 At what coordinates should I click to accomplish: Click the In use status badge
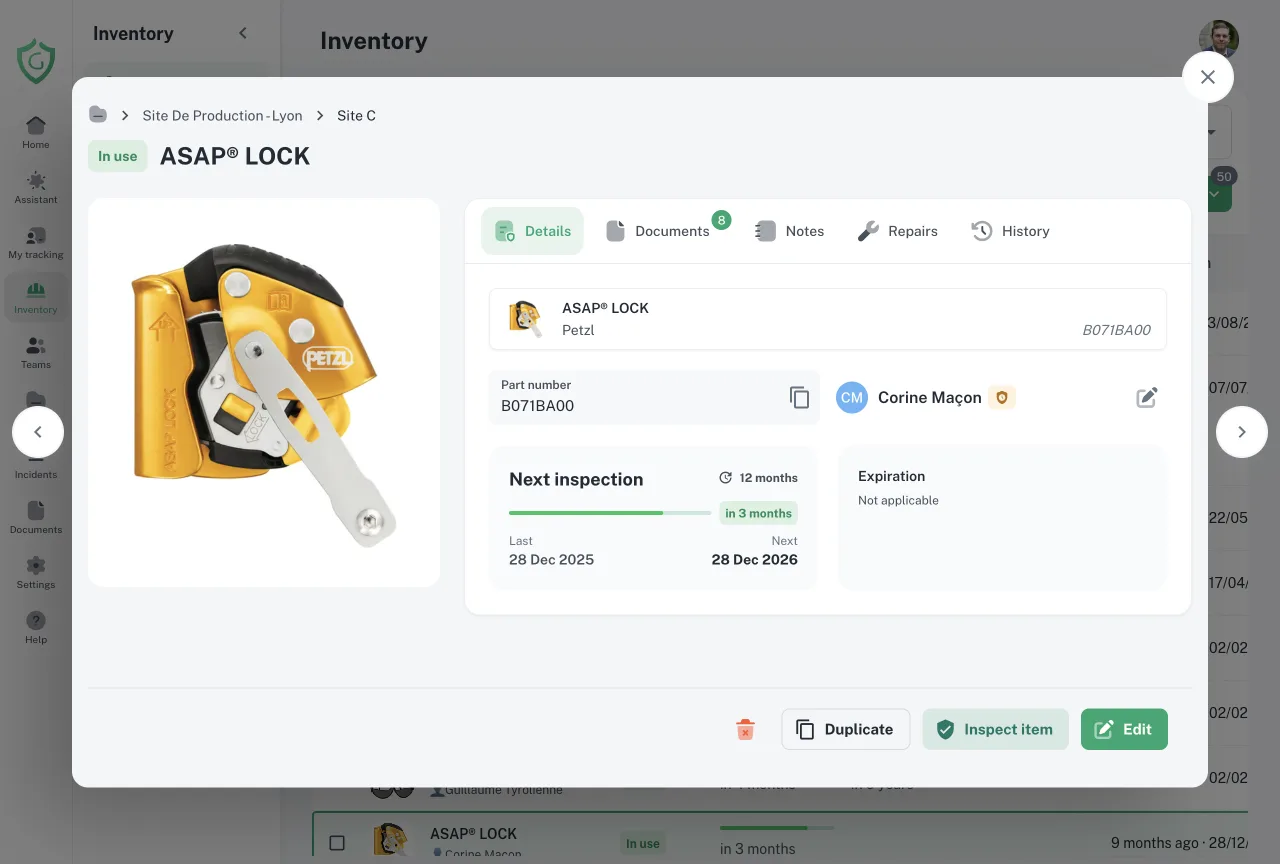pyautogui.click(x=118, y=156)
